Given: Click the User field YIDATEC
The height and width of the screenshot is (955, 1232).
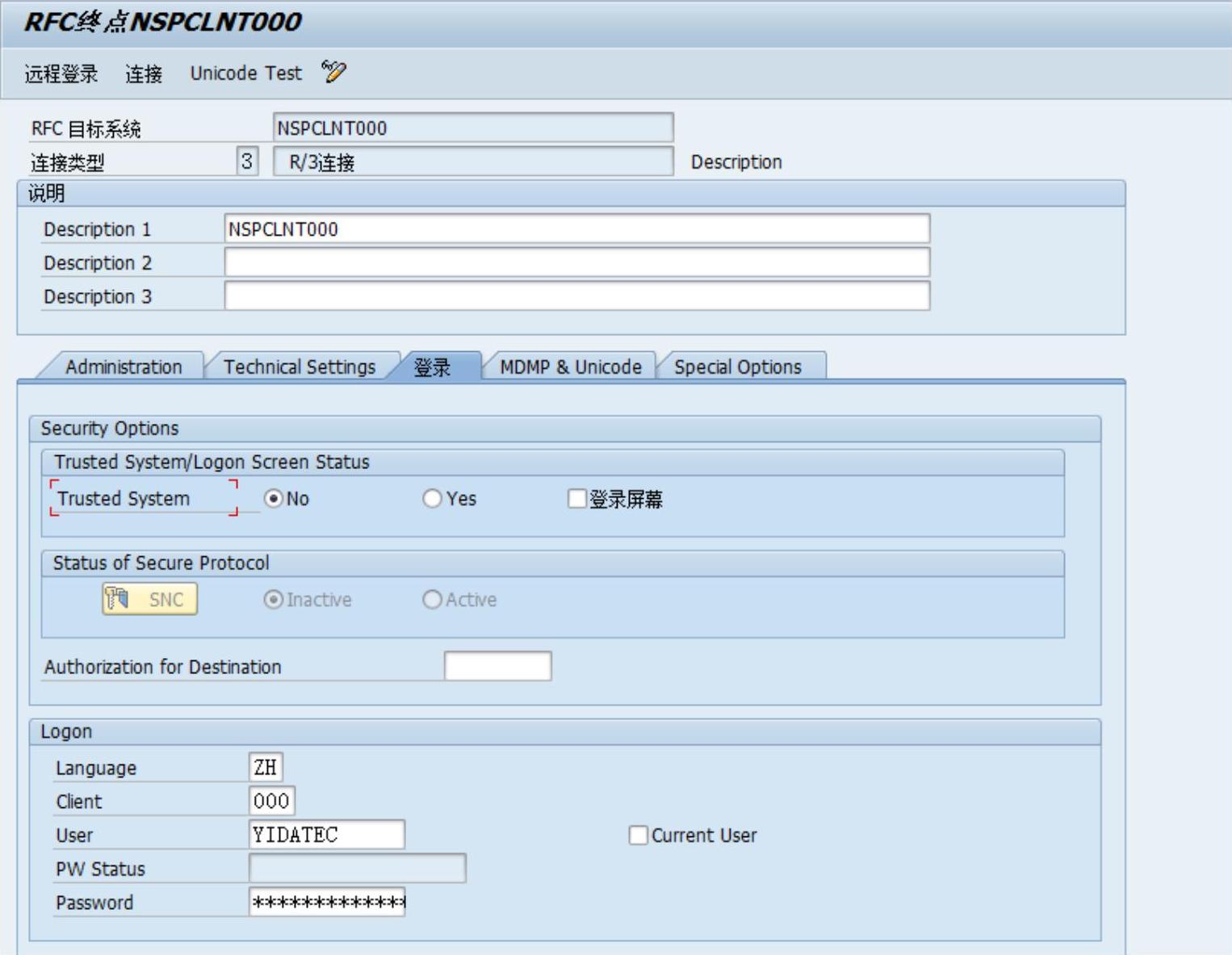Looking at the screenshot, I should [327, 835].
